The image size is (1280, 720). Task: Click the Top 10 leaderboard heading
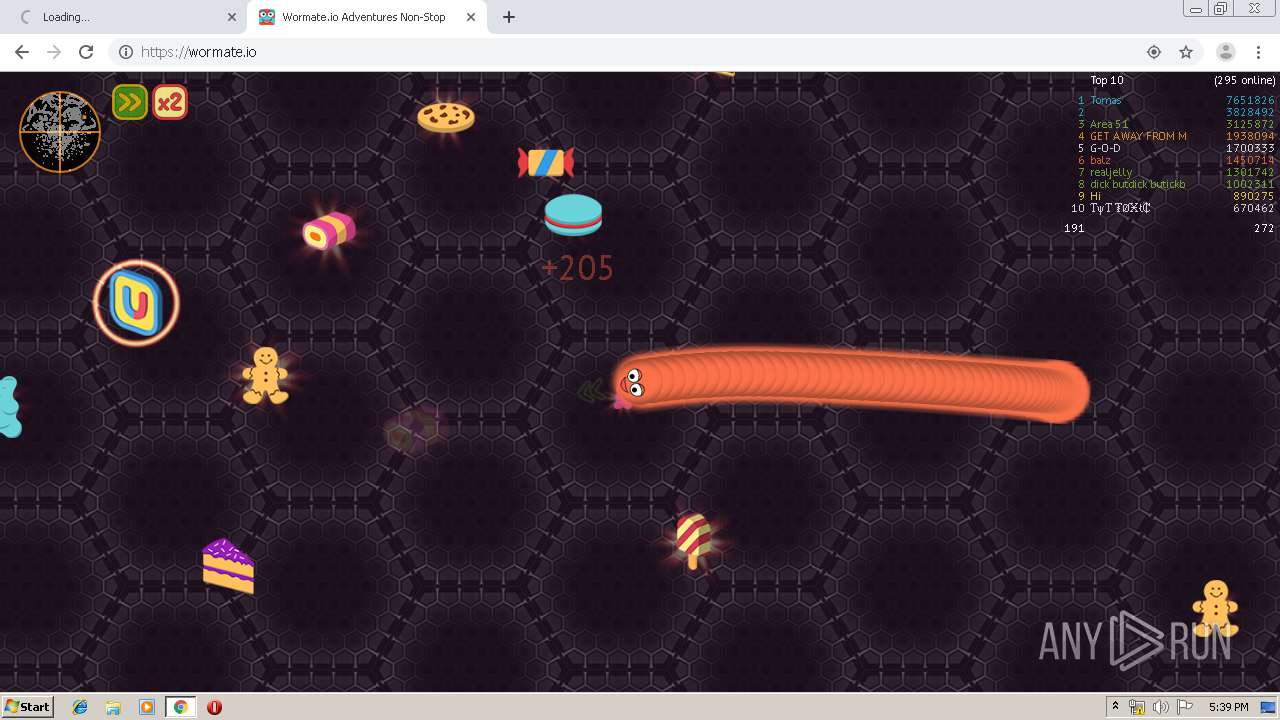click(1107, 80)
